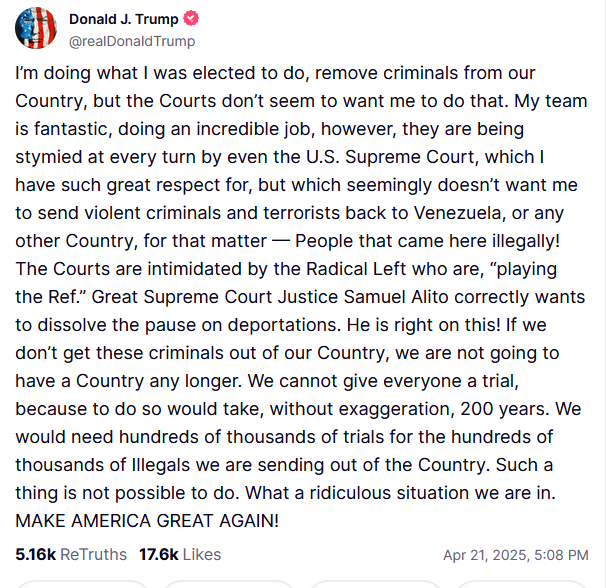606x588 pixels.
Task: Click the red verified checkmark badge
Action: (x=191, y=19)
